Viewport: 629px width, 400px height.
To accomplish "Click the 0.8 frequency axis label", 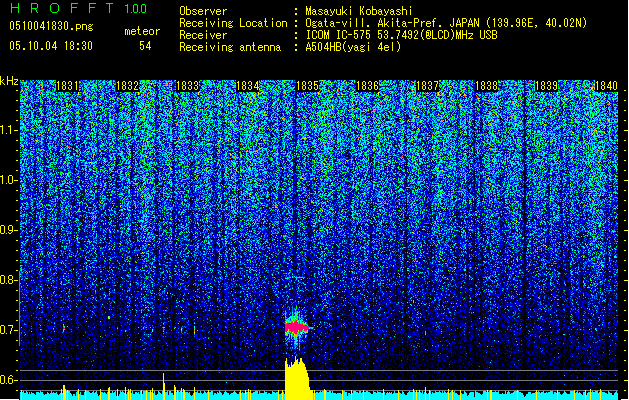I will [8, 280].
